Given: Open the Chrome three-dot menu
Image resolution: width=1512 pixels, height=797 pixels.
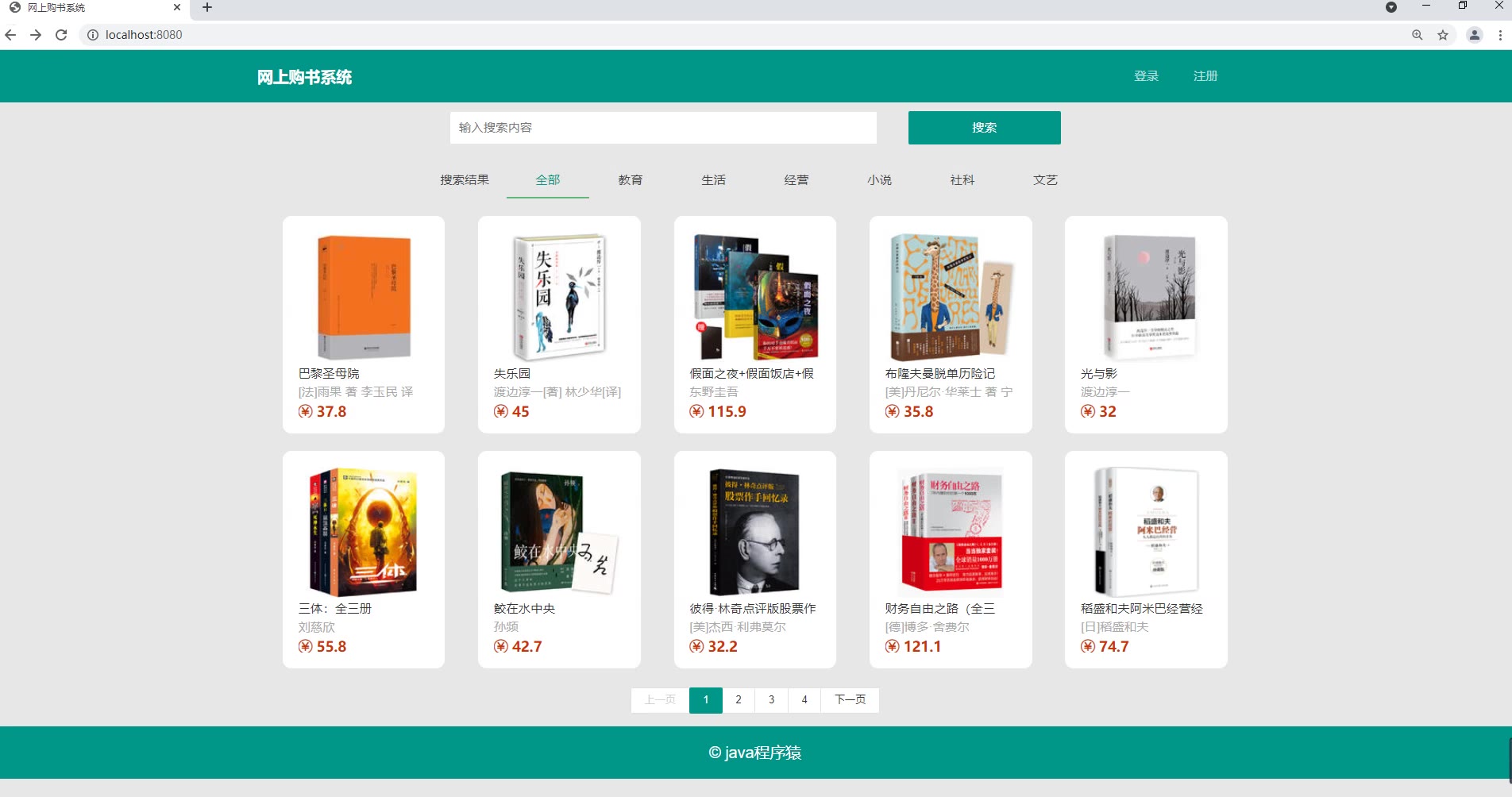Looking at the screenshot, I should click(1500, 35).
